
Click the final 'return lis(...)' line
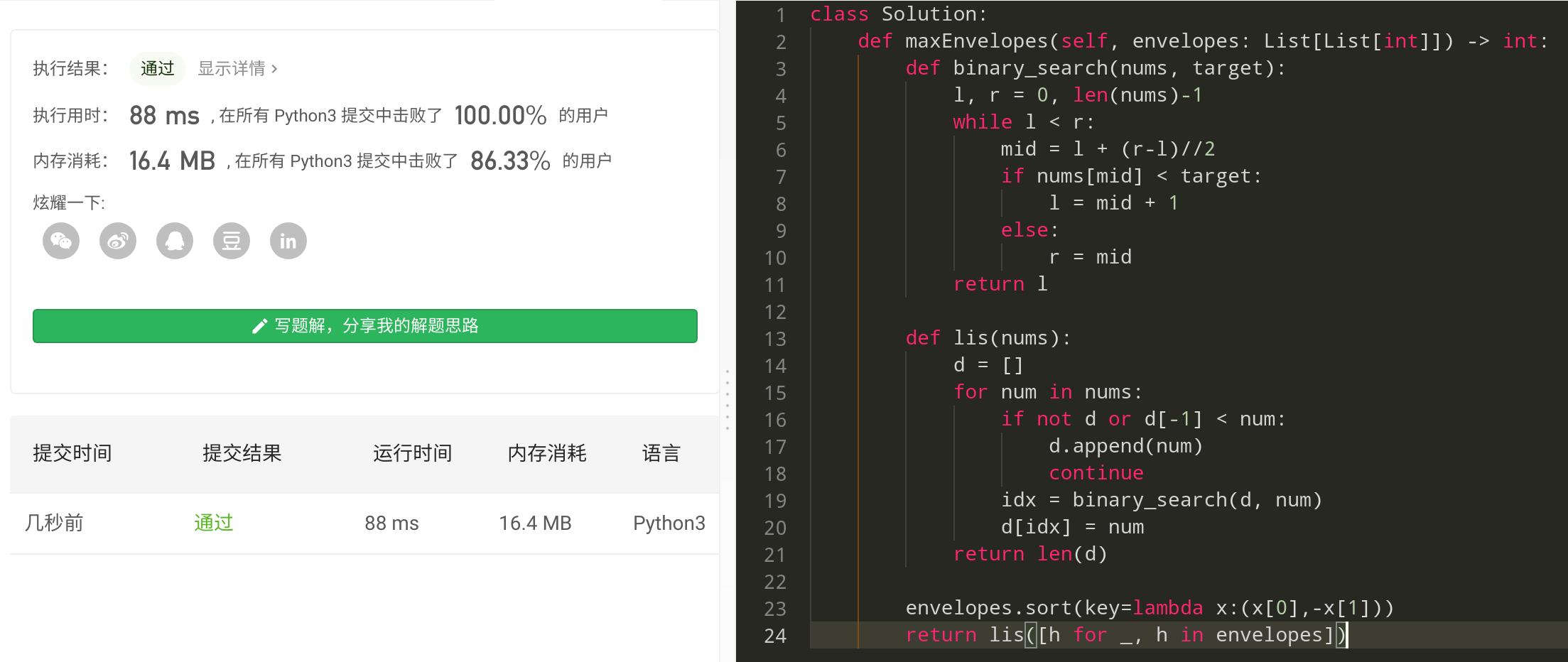pyautogui.click(x=1125, y=634)
